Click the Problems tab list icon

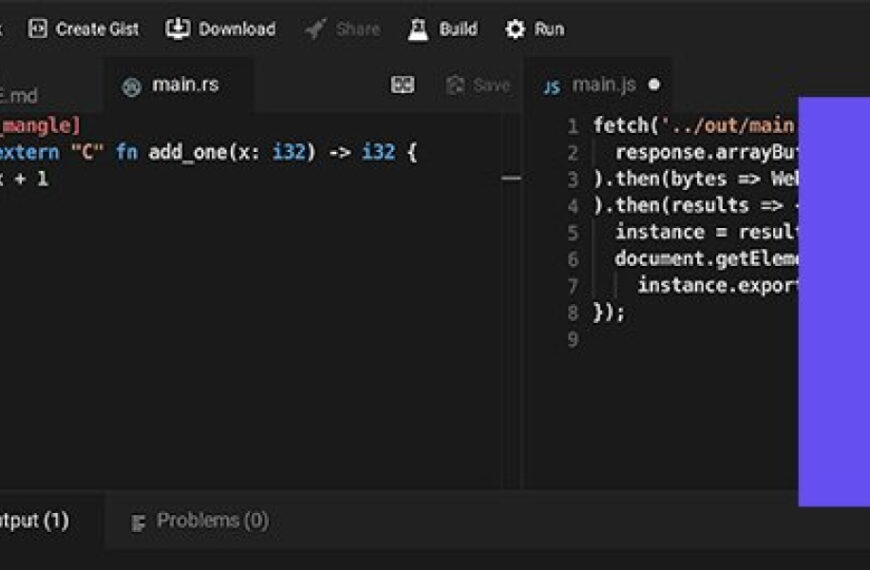tap(138, 522)
